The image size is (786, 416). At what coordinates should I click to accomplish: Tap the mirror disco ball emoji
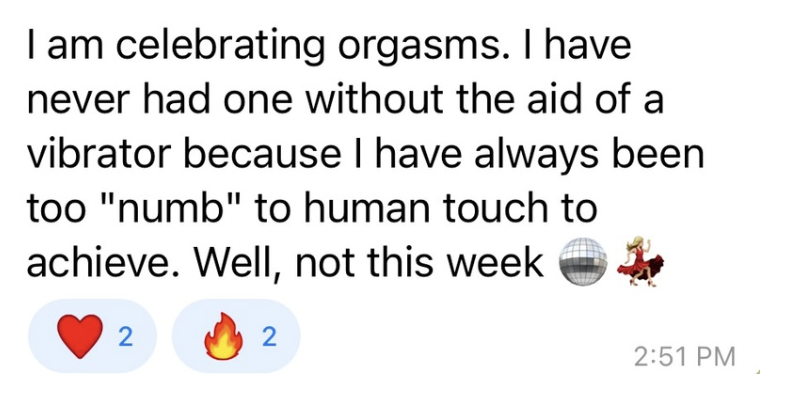(582, 262)
